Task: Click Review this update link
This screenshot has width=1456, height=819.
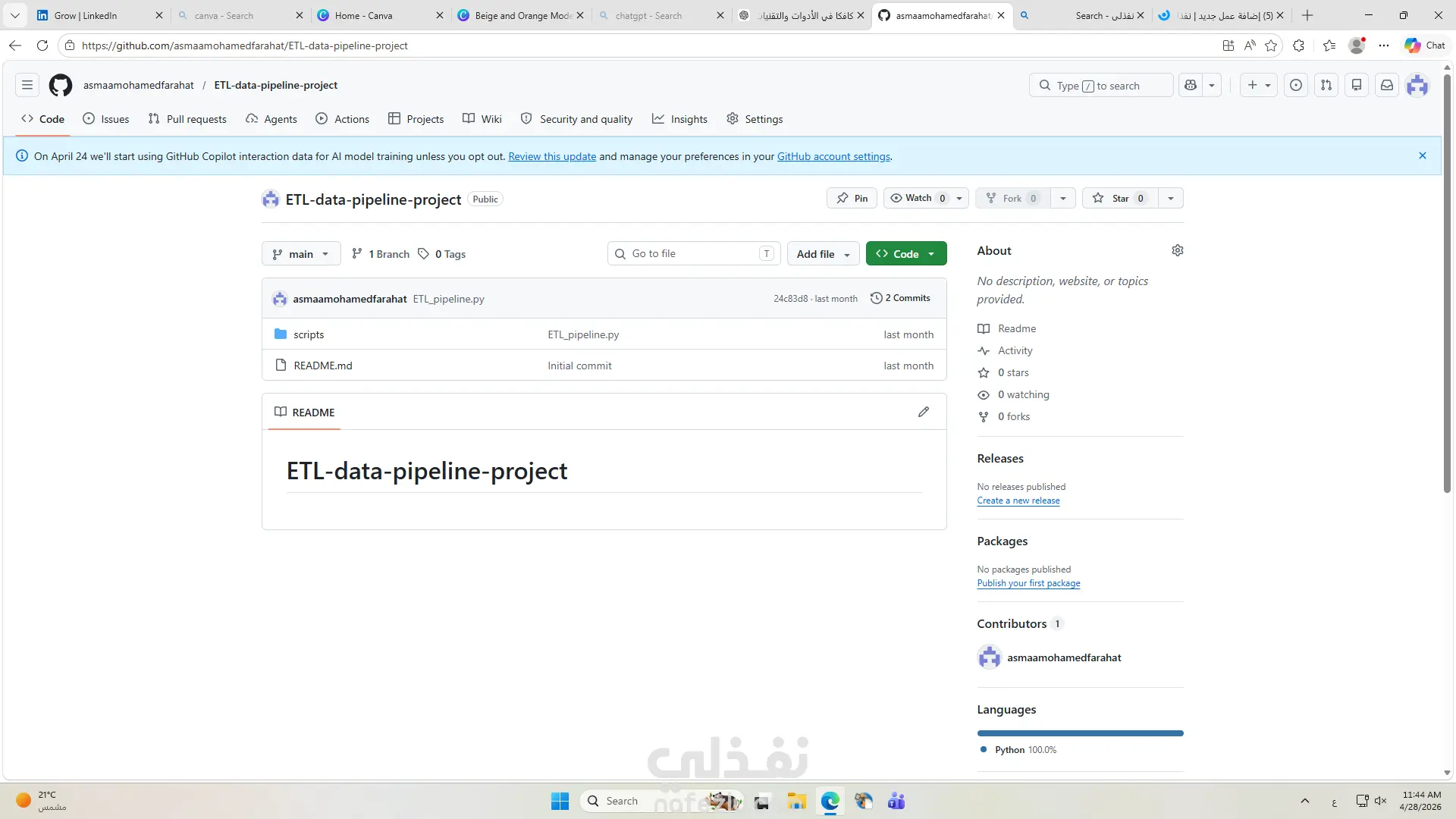Action: (x=552, y=156)
